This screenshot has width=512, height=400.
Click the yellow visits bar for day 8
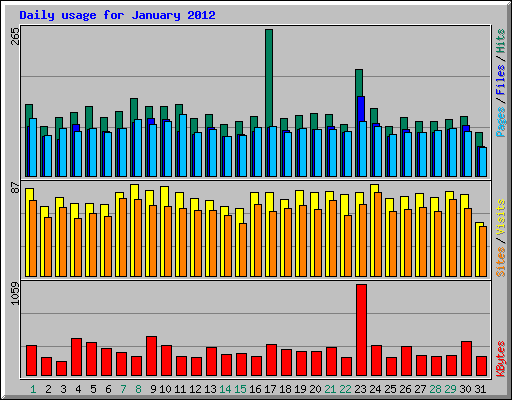(x=133, y=230)
